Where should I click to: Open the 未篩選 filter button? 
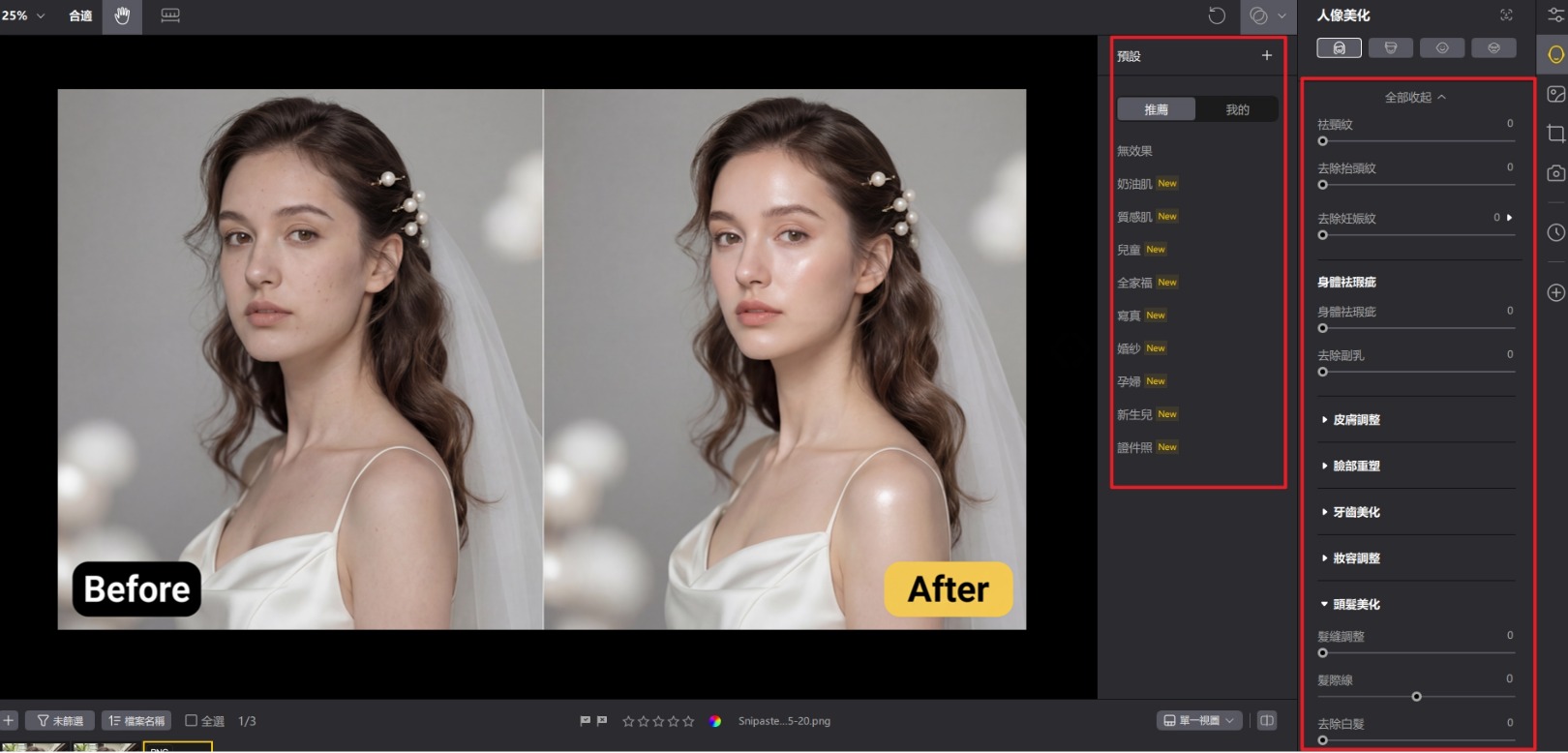point(60,720)
